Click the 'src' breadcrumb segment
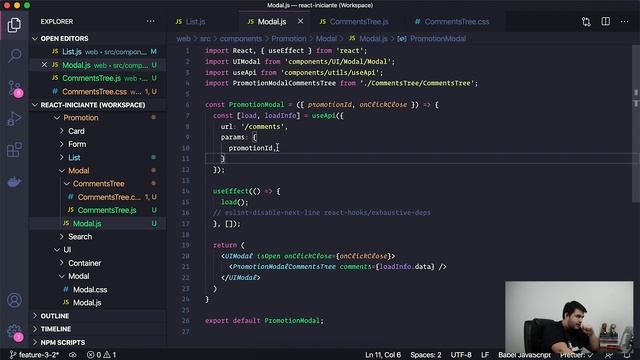 205,39
